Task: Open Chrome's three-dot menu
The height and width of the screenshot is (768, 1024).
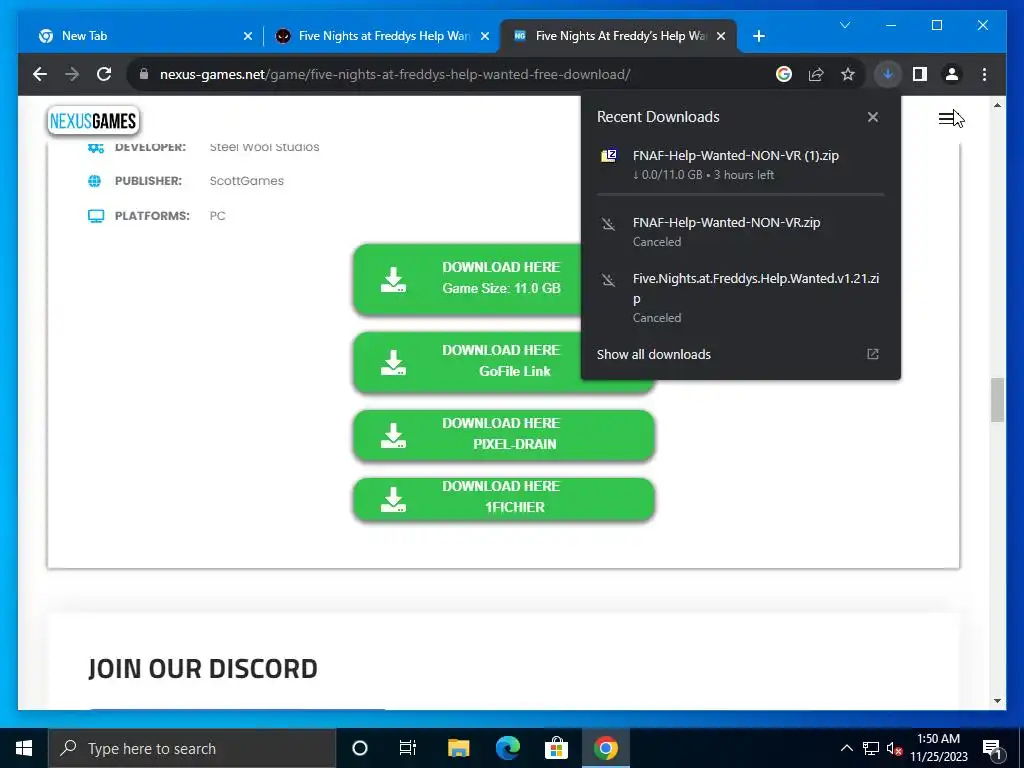Action: point(984,74)
